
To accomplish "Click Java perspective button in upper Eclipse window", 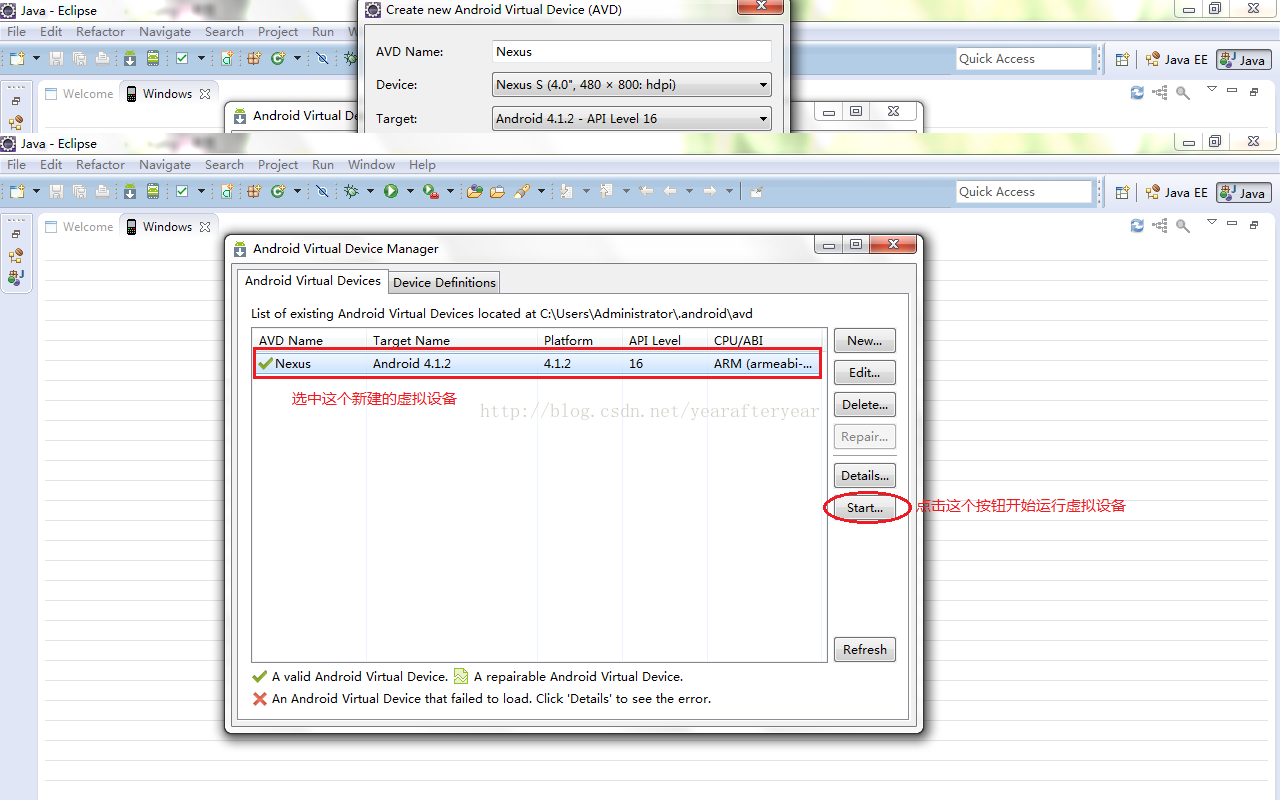I will (x=1244, y=60).
